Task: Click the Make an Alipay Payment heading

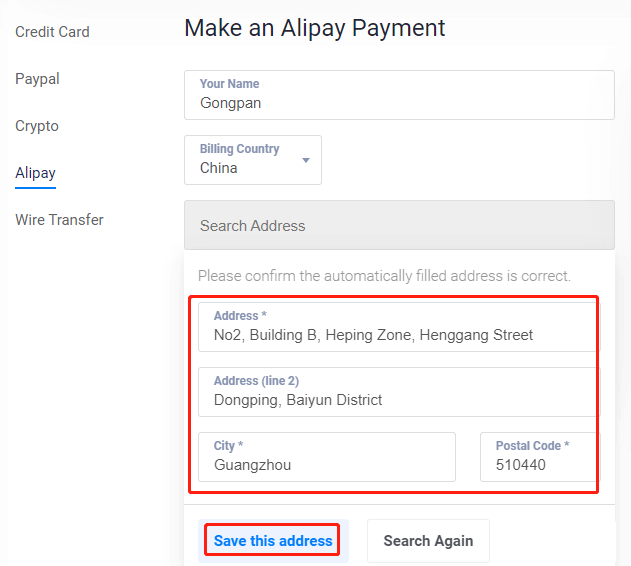Action: (x=315, y=28)
